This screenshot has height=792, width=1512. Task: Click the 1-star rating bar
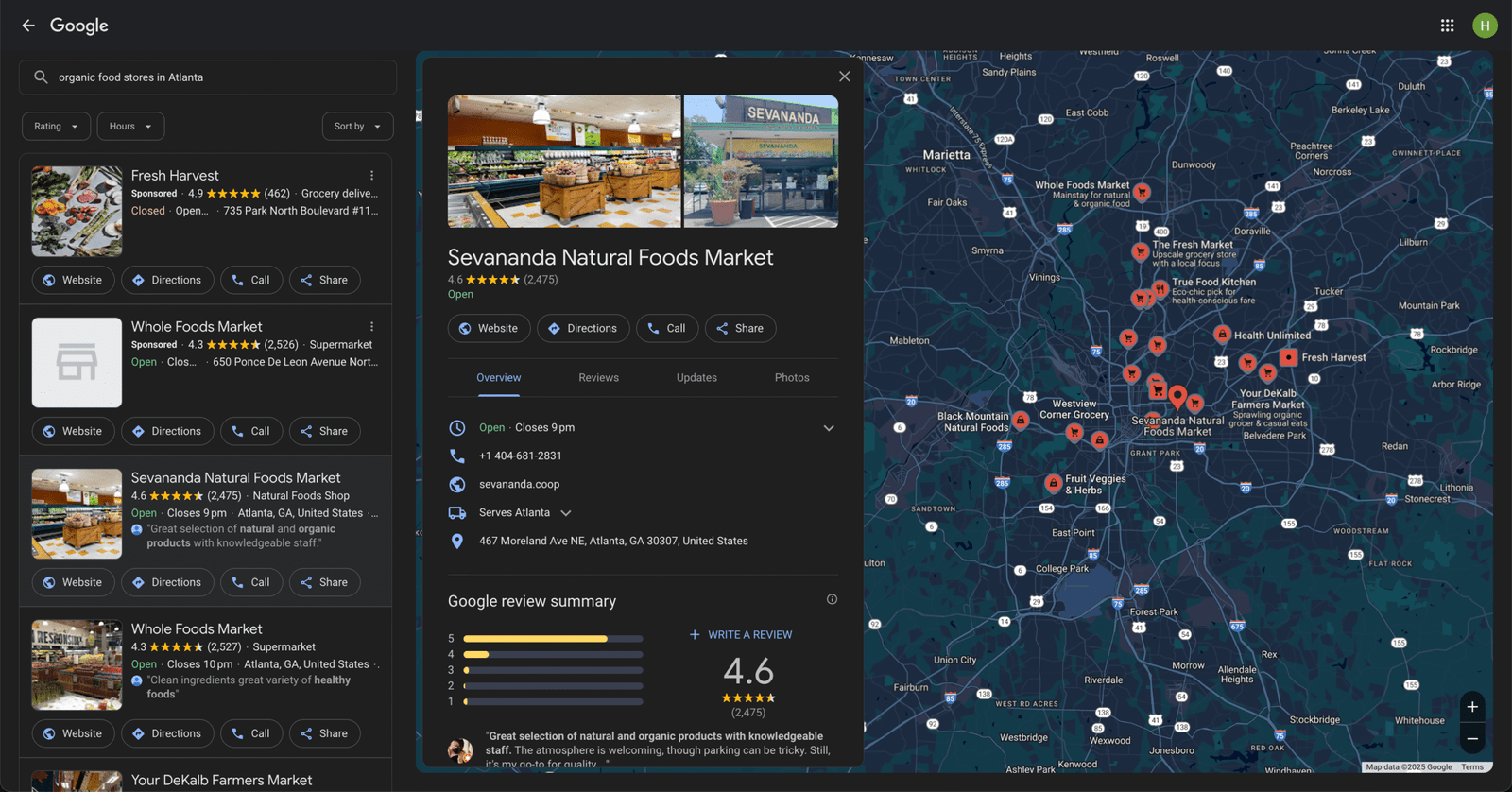coord(553,702)
